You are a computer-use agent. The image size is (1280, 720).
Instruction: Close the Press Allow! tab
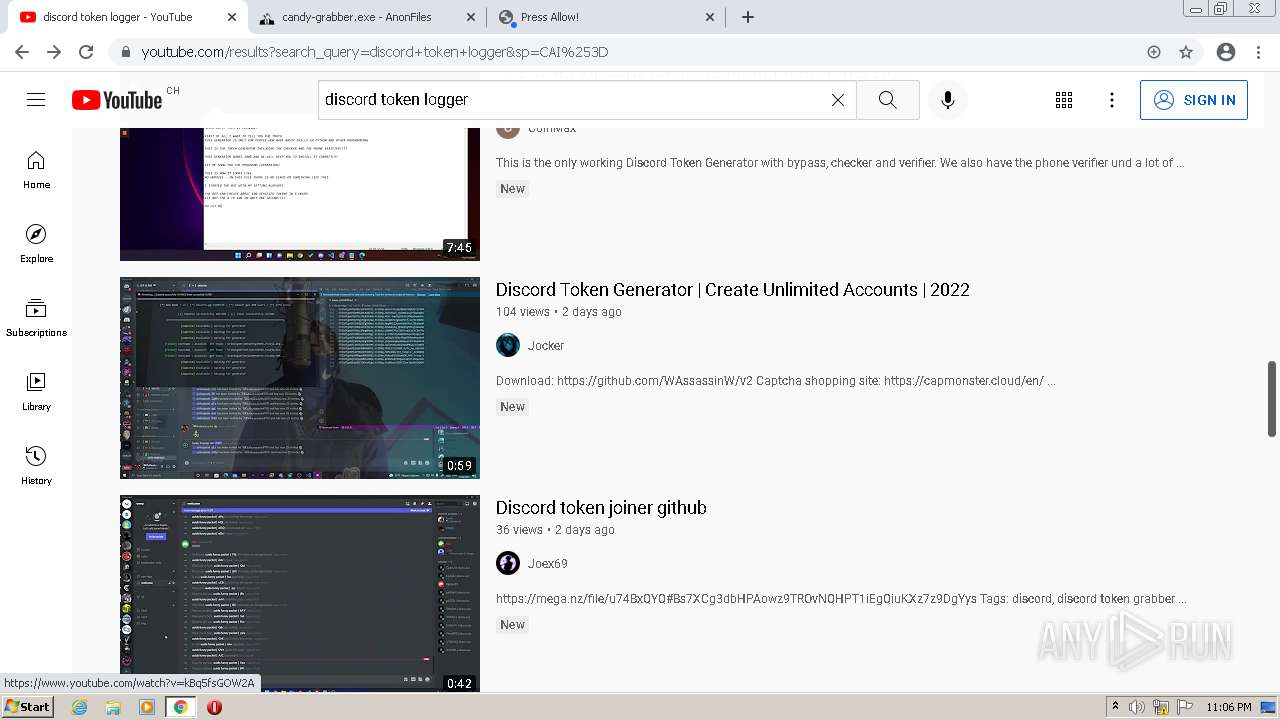(710, 17)
